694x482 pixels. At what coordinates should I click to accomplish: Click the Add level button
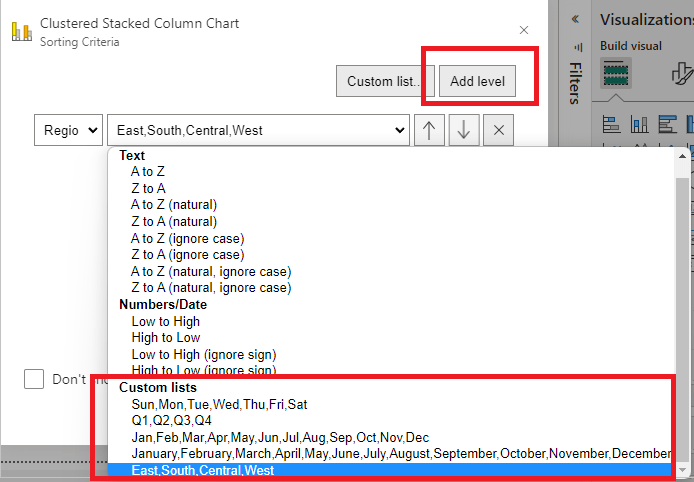click(477, 81)
